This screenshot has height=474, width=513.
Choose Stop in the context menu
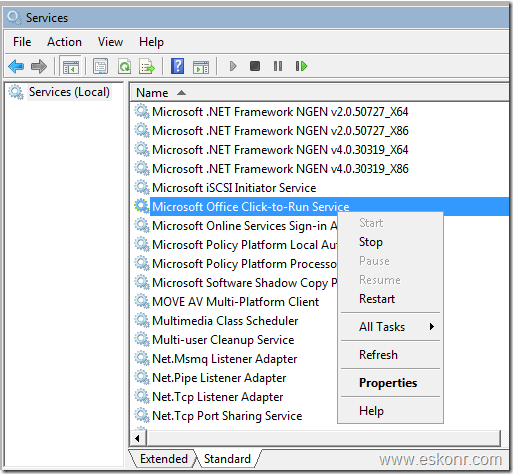[371, 242]
